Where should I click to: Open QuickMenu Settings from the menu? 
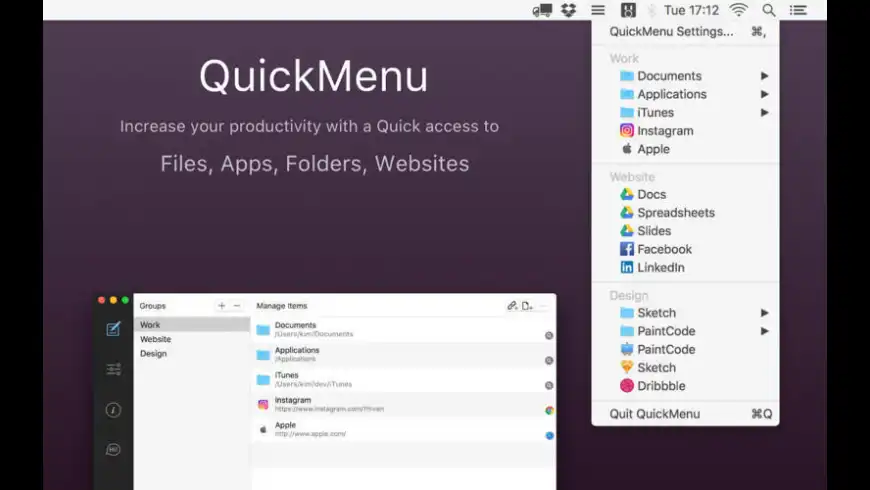click(685, 32)
